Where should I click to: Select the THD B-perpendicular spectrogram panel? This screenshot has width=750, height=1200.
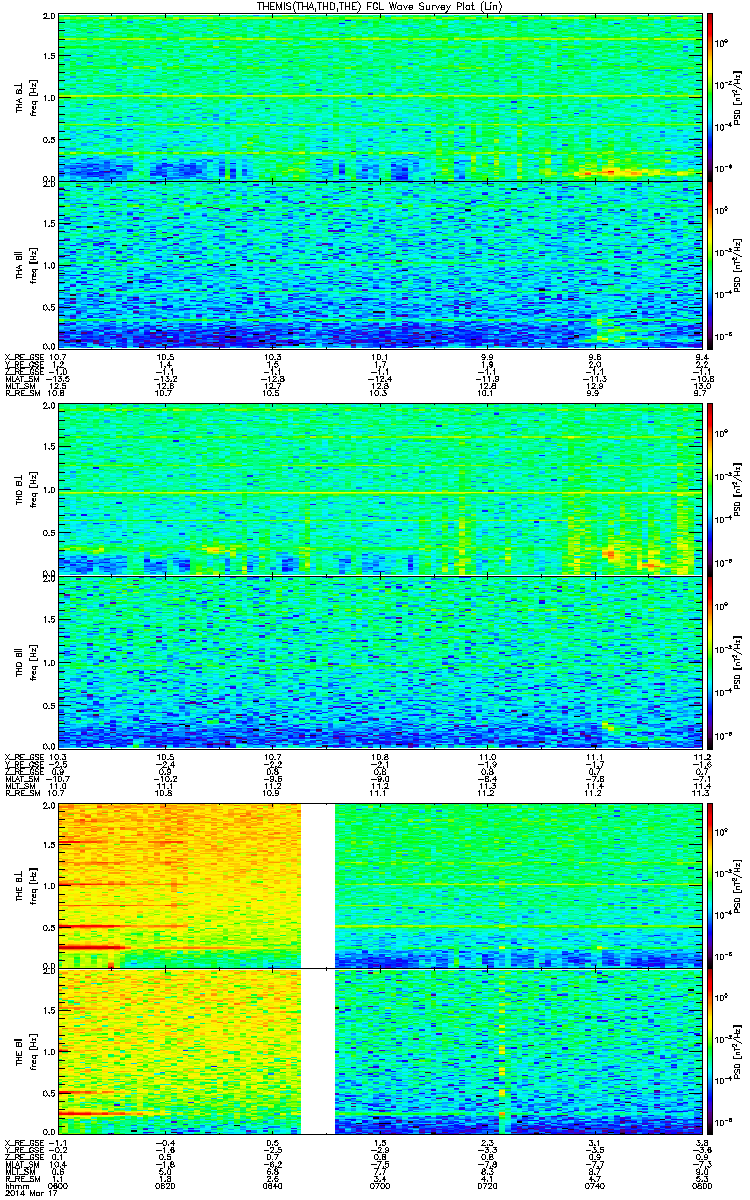[x=381, y=490]
